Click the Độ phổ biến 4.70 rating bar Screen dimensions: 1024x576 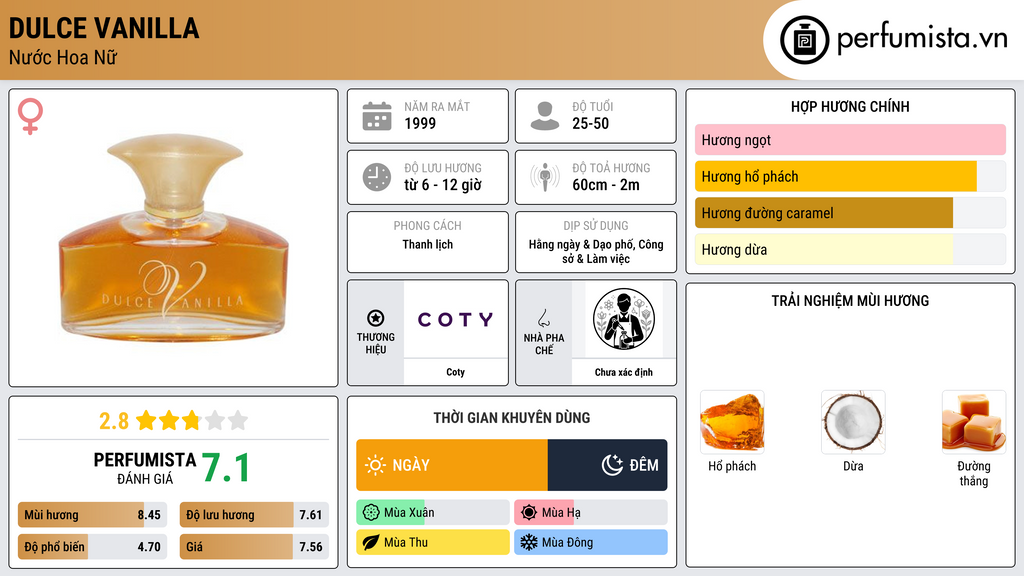click(x=93, y=547)
